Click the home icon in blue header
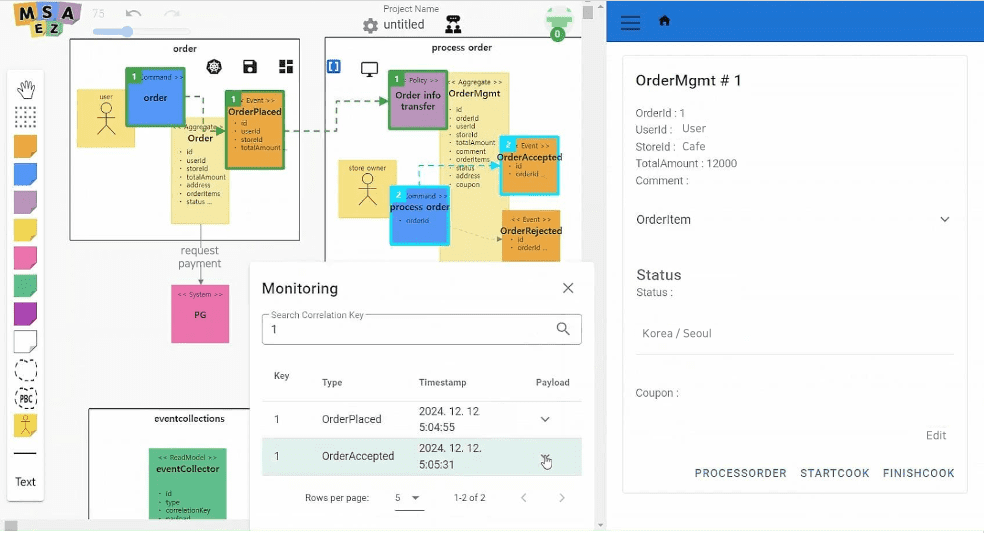The height and width of the screenshot is (533, 984). click(665, 21)
